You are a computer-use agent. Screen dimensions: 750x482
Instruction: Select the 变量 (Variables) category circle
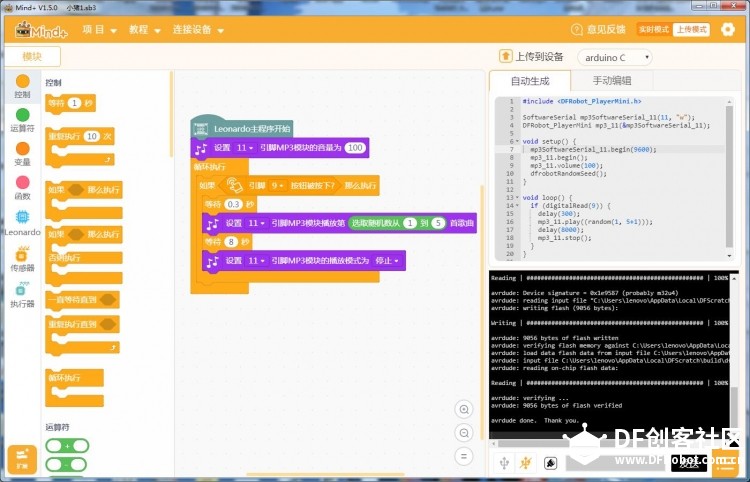pos(22,149)
